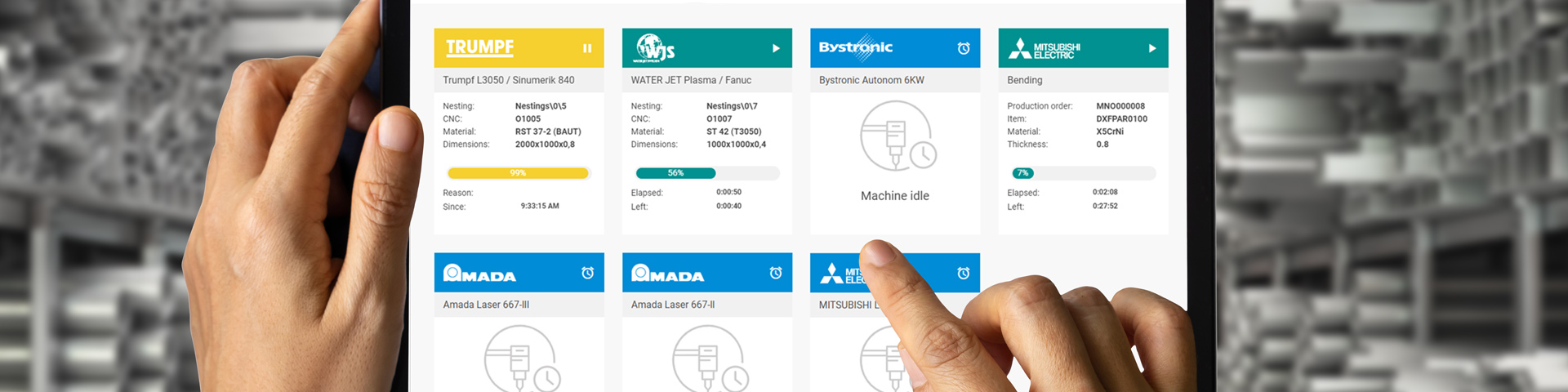Click CNC value O1007
The height and width of the screenshot is (392, 1568).
pos(719,118)
